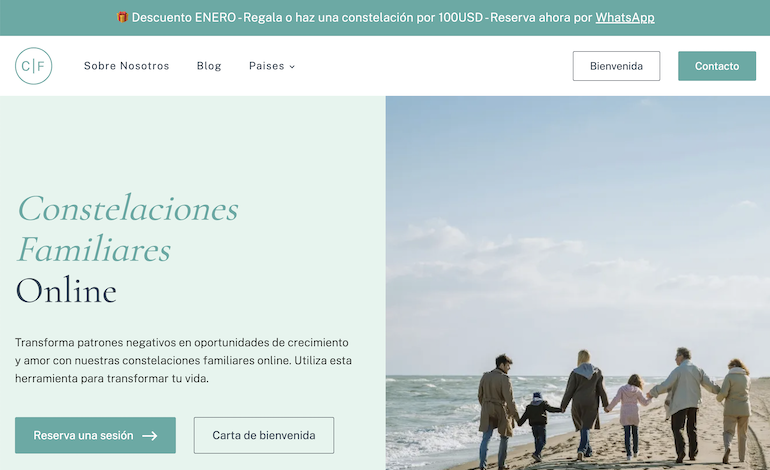
Task: Click the girl in the pink jacket in the photo
Action: click(x=630, y=415)
